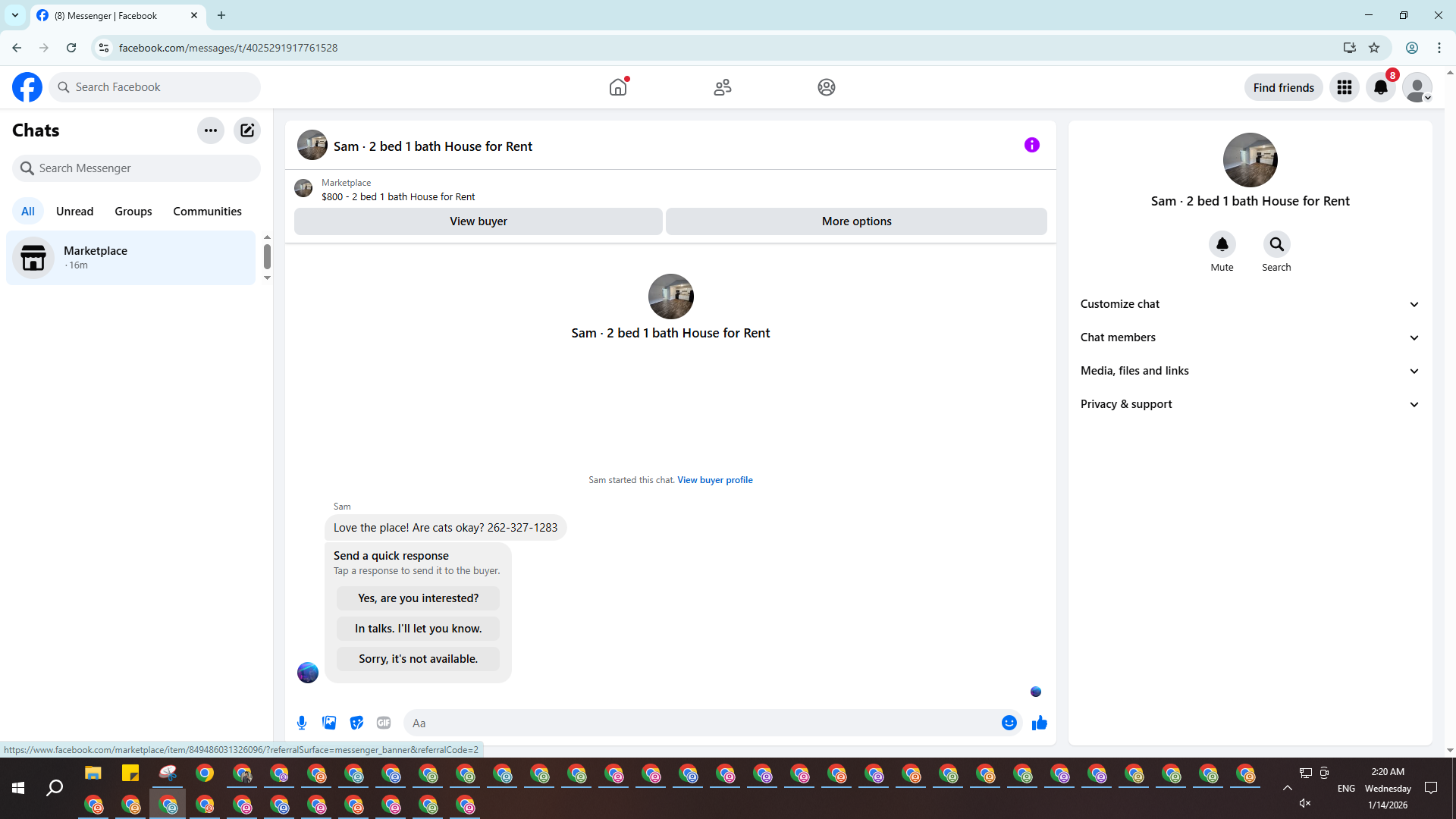
Task: Switch to the Communities tab
Action: click(x=207, y=212)
